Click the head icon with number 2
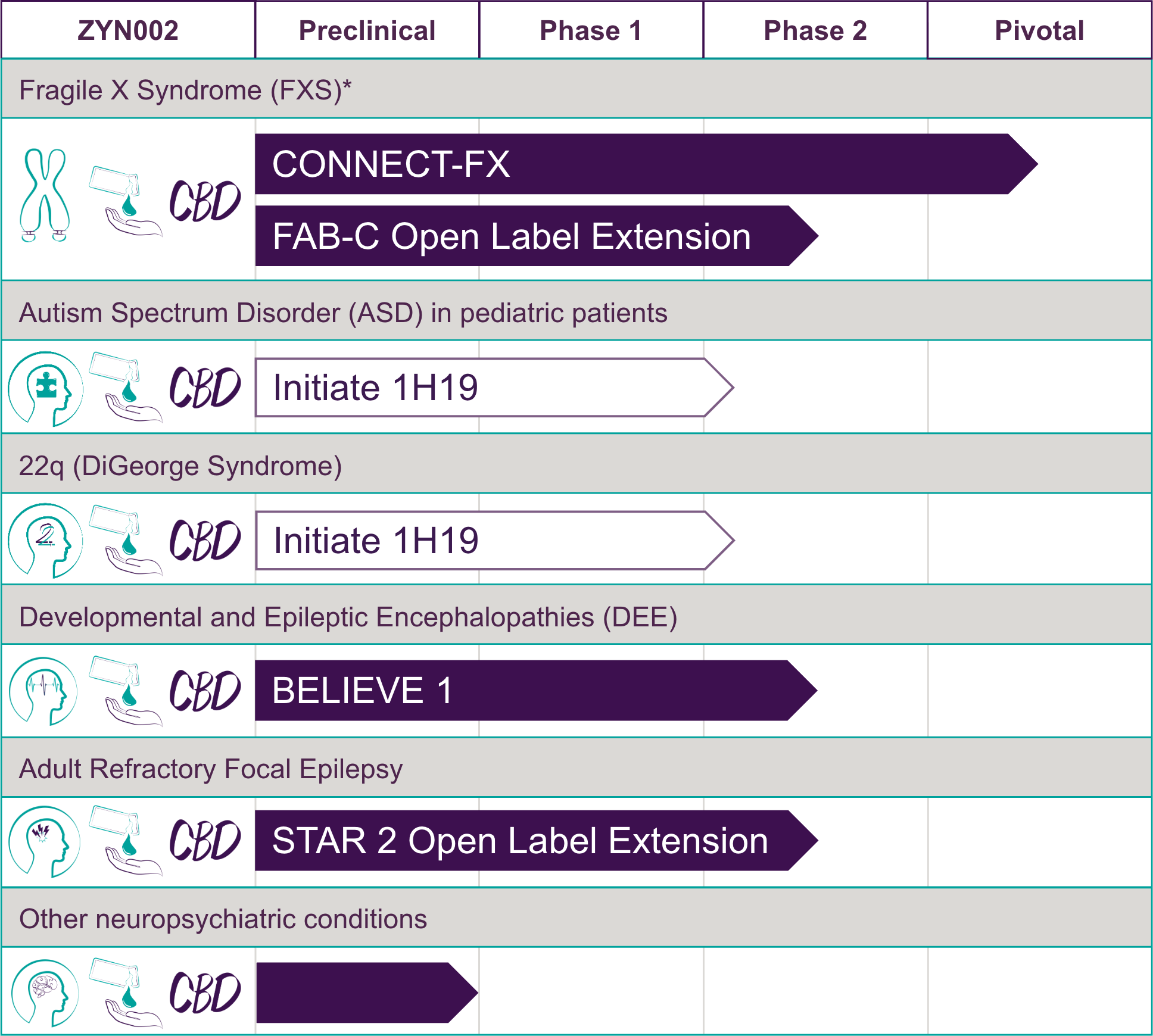 pyautogui.click(x=46, y=541)
